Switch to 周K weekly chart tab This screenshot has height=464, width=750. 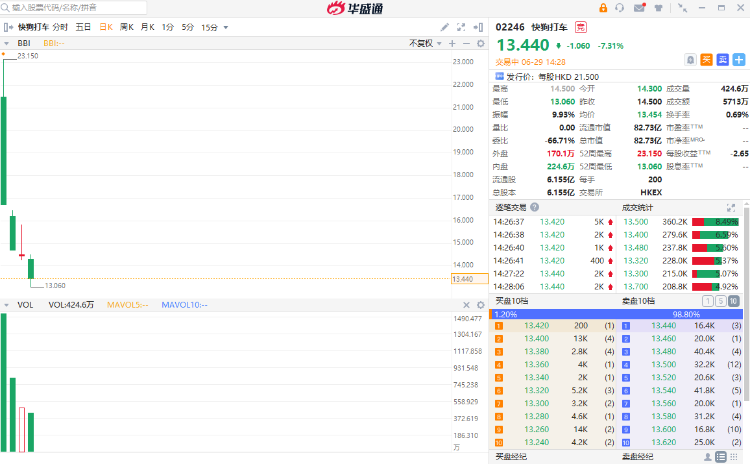pos(126,27)
